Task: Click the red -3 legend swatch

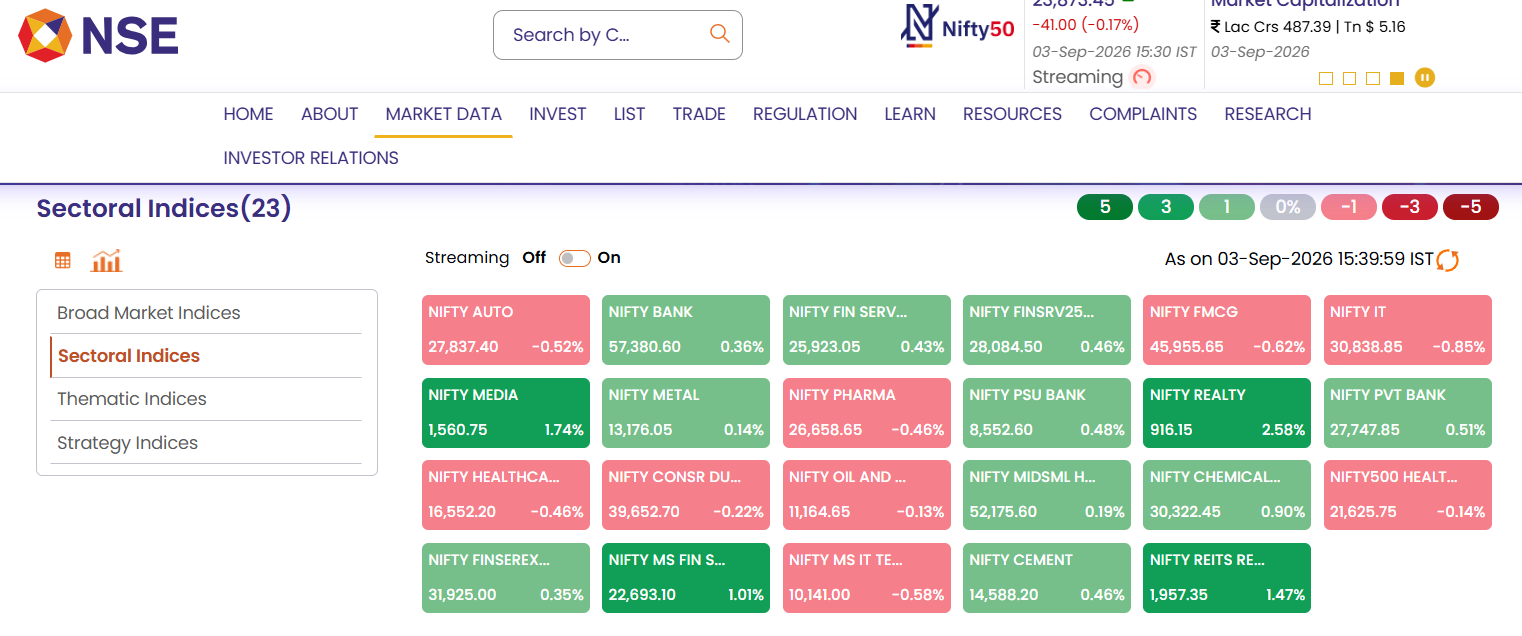Action: (1410, 207)
